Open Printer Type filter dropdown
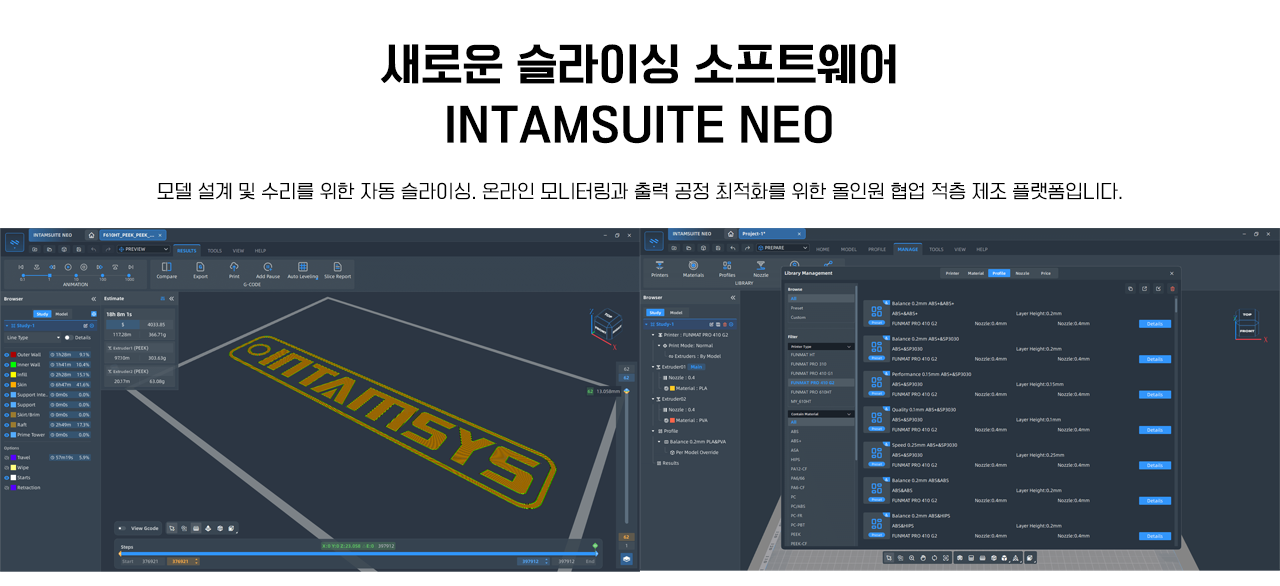 tap(821, 346)
